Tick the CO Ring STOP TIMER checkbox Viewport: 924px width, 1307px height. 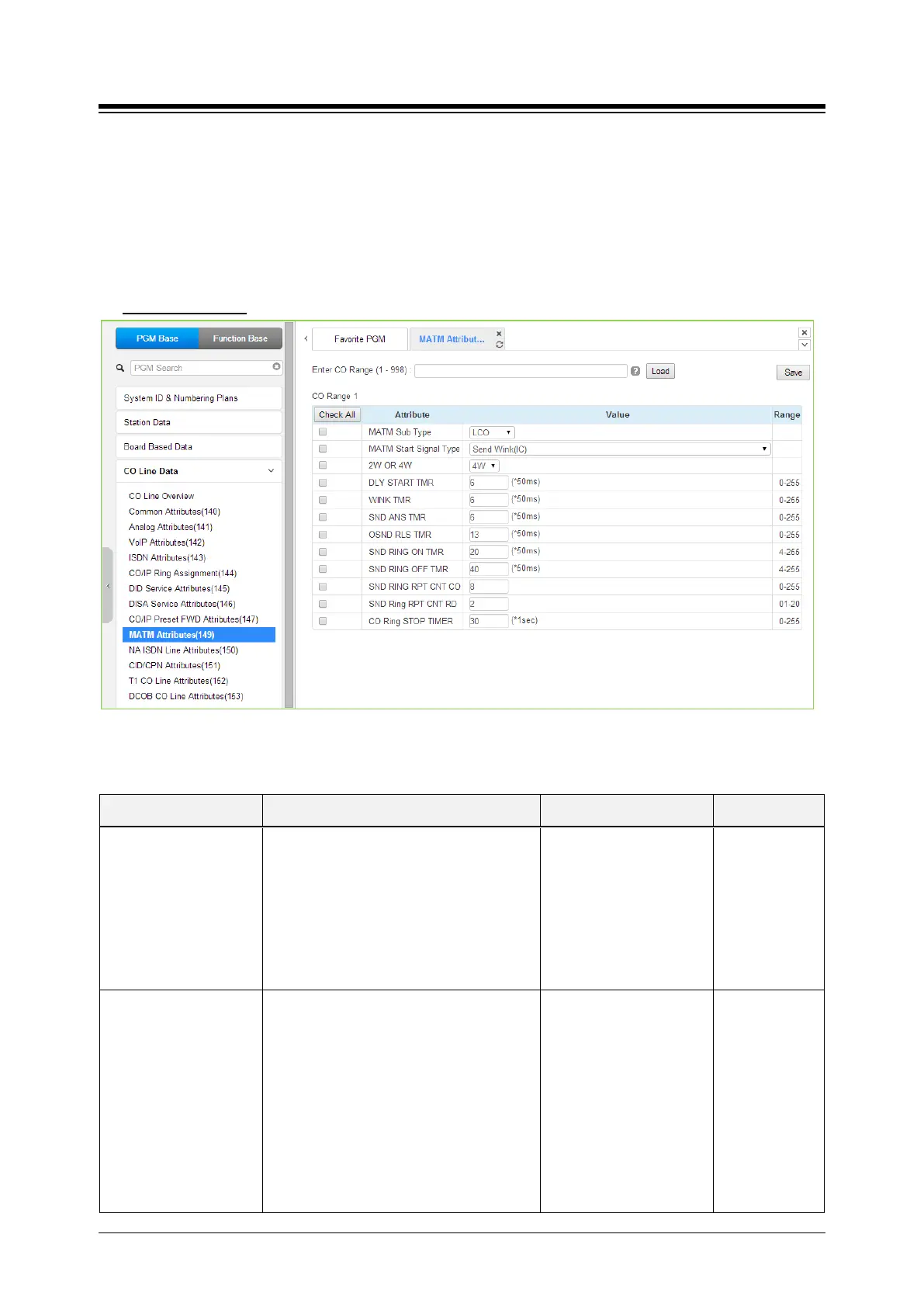click(323, 621)
